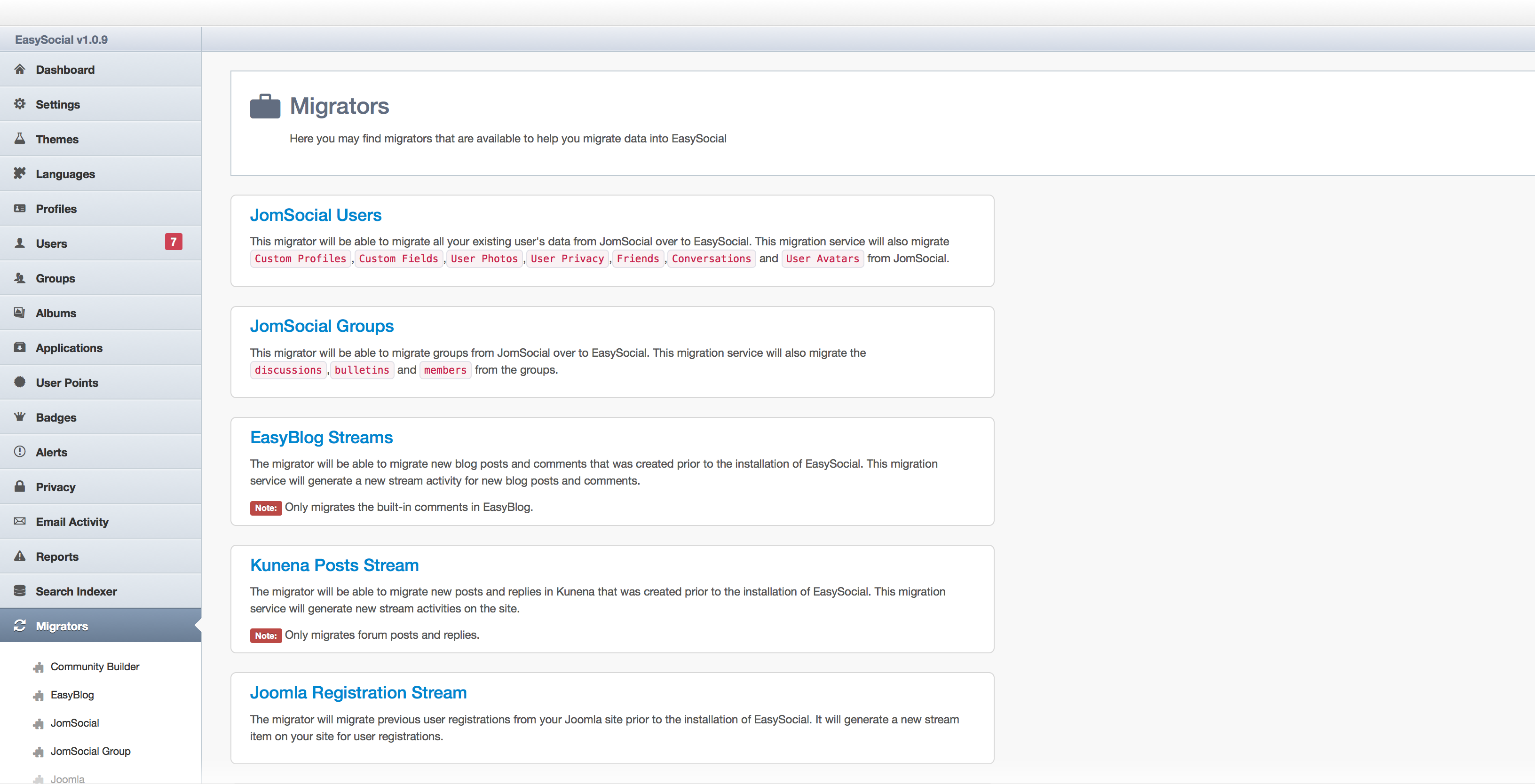Click the EasyBlog puzzle icon
Screen dimensions: 1535x784
pos(39,695)
